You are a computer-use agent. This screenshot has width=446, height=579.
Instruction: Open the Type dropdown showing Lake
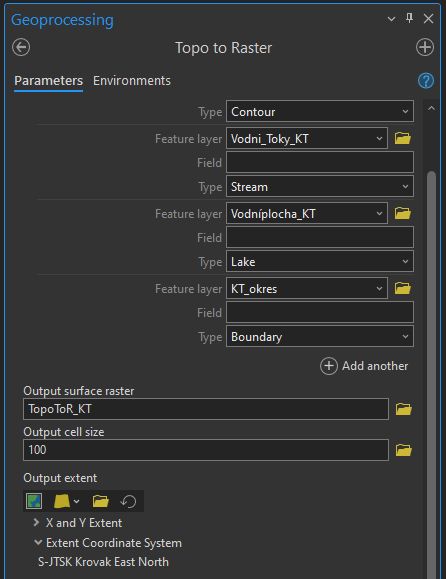click(x=320, y=261)
